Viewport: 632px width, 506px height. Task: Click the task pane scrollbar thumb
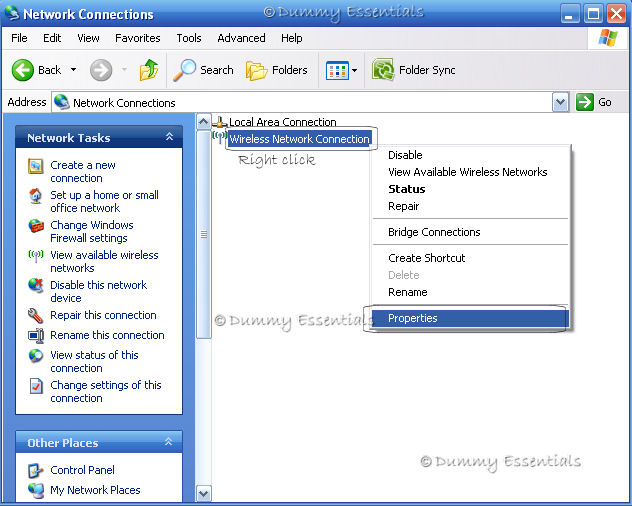point(204,234)
